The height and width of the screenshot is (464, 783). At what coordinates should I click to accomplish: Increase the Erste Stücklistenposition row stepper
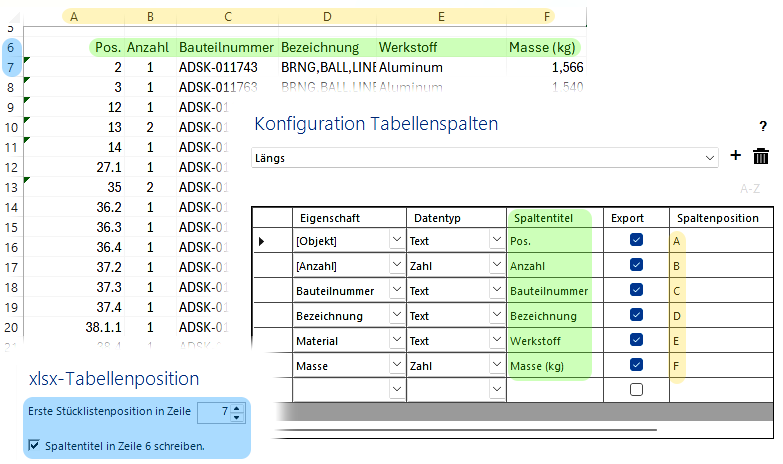pyautogui.click(x=237, y=407)
